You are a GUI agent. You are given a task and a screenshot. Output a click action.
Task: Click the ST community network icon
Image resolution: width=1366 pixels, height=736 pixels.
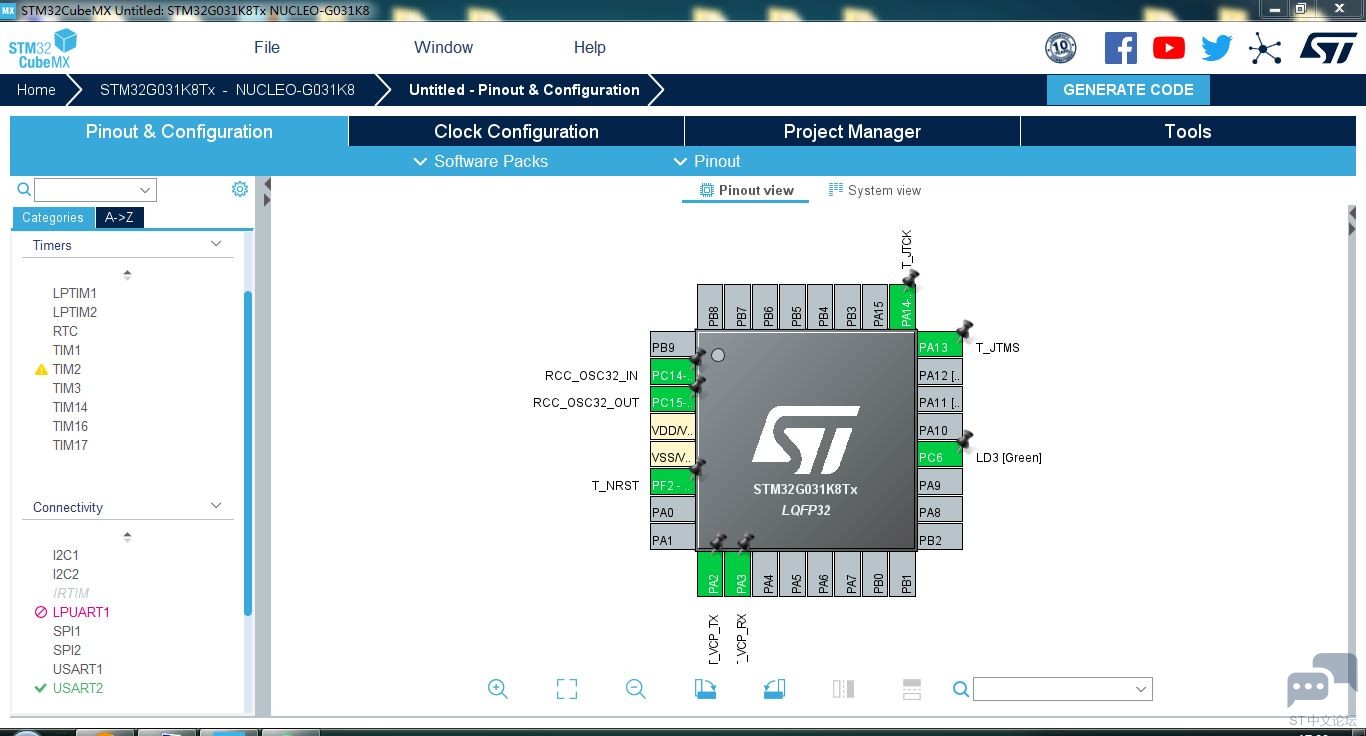1265,48
